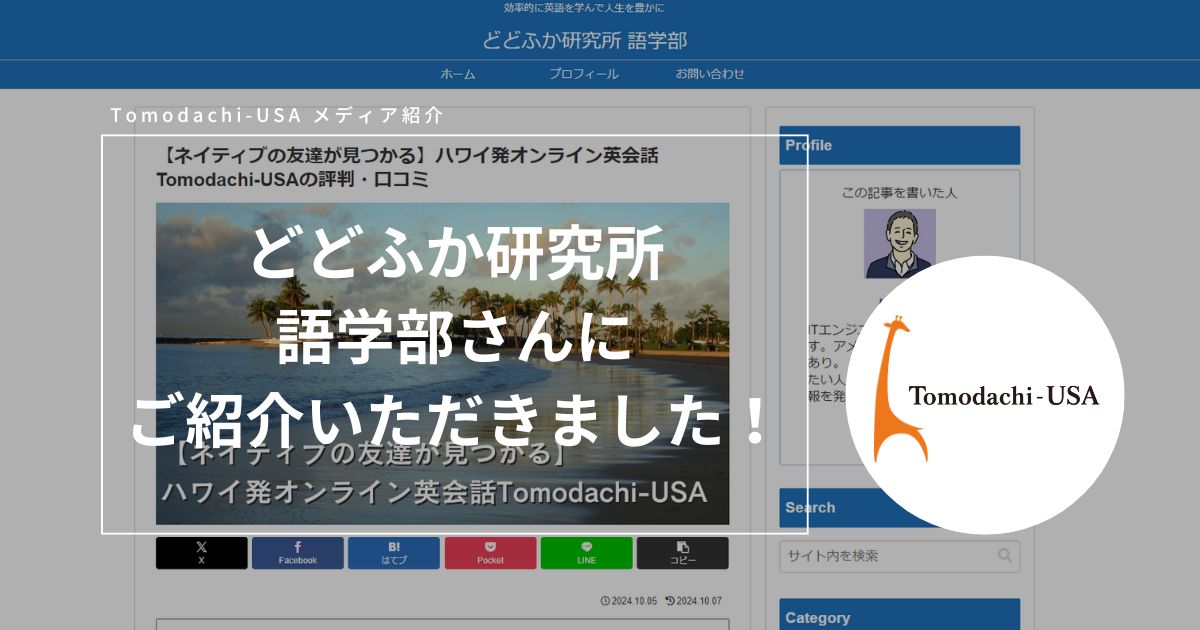The image size is (1200, 630).
Task: Click the magnifier search icon
Action: pos(1005,556)
